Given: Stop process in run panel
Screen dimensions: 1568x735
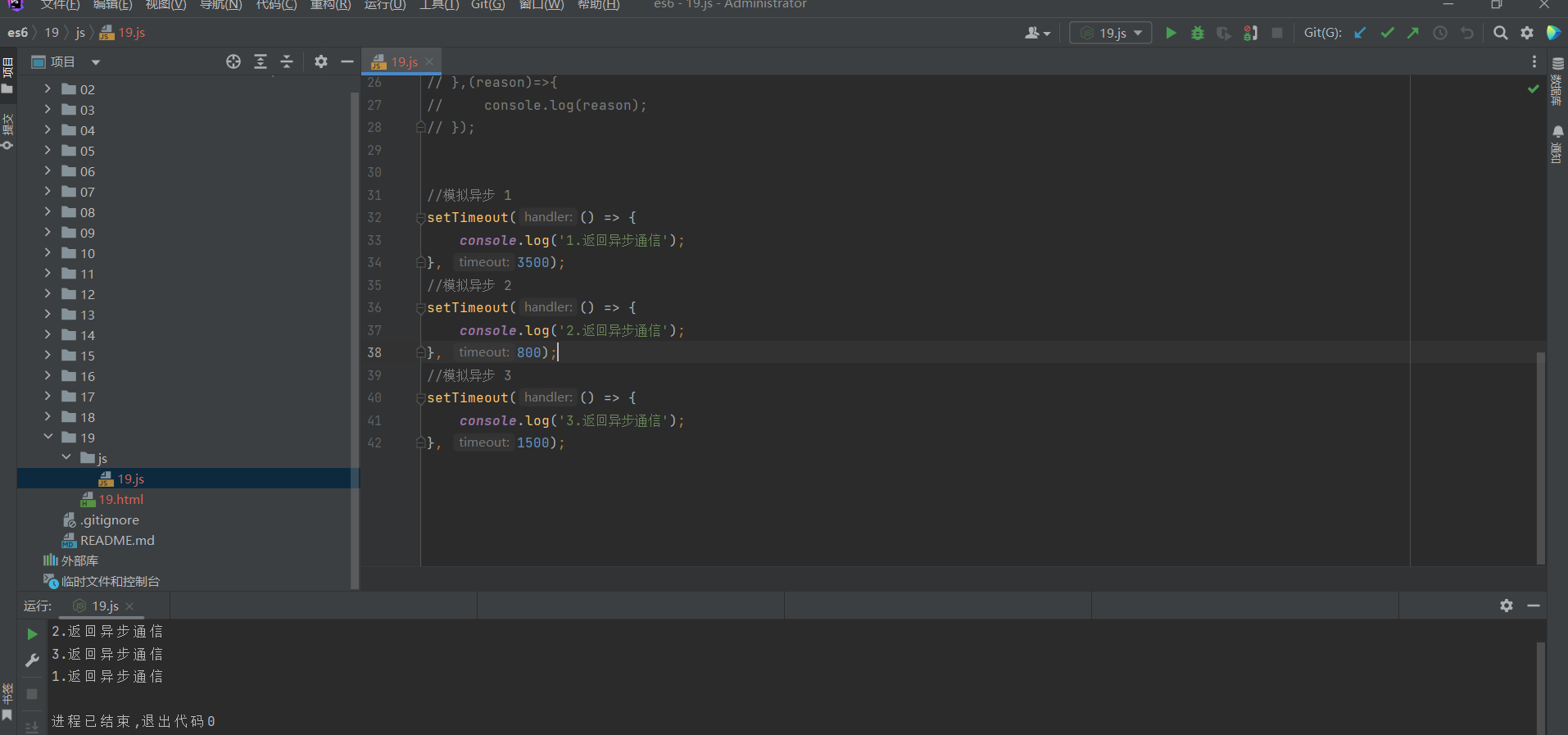Looking at the screenshot, I should click(32, 694).
